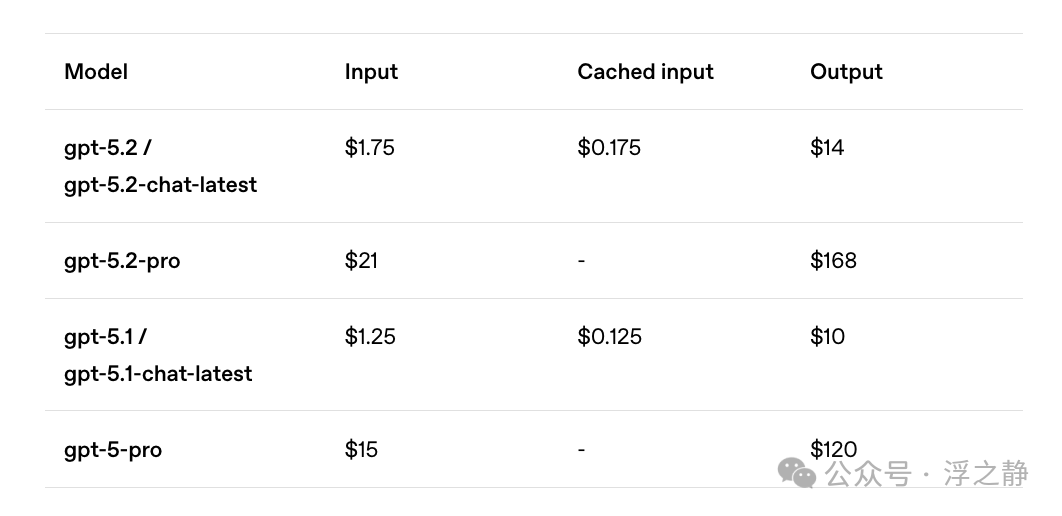Click the 公众号 · 浮之静 watermark text
The width and height of the screenshot is (1062, 516).
pos(927,473)
